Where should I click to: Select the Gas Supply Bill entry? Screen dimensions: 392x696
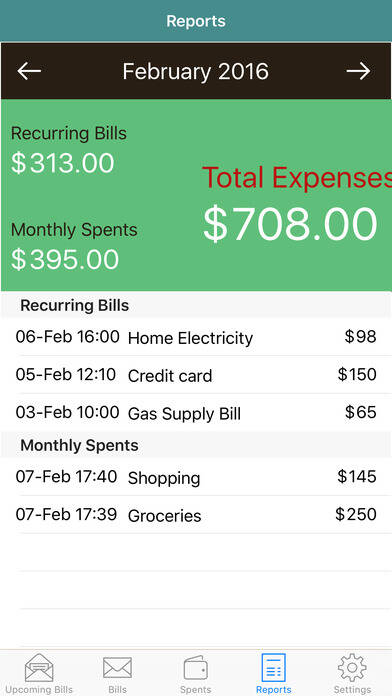tap(196, 412)
